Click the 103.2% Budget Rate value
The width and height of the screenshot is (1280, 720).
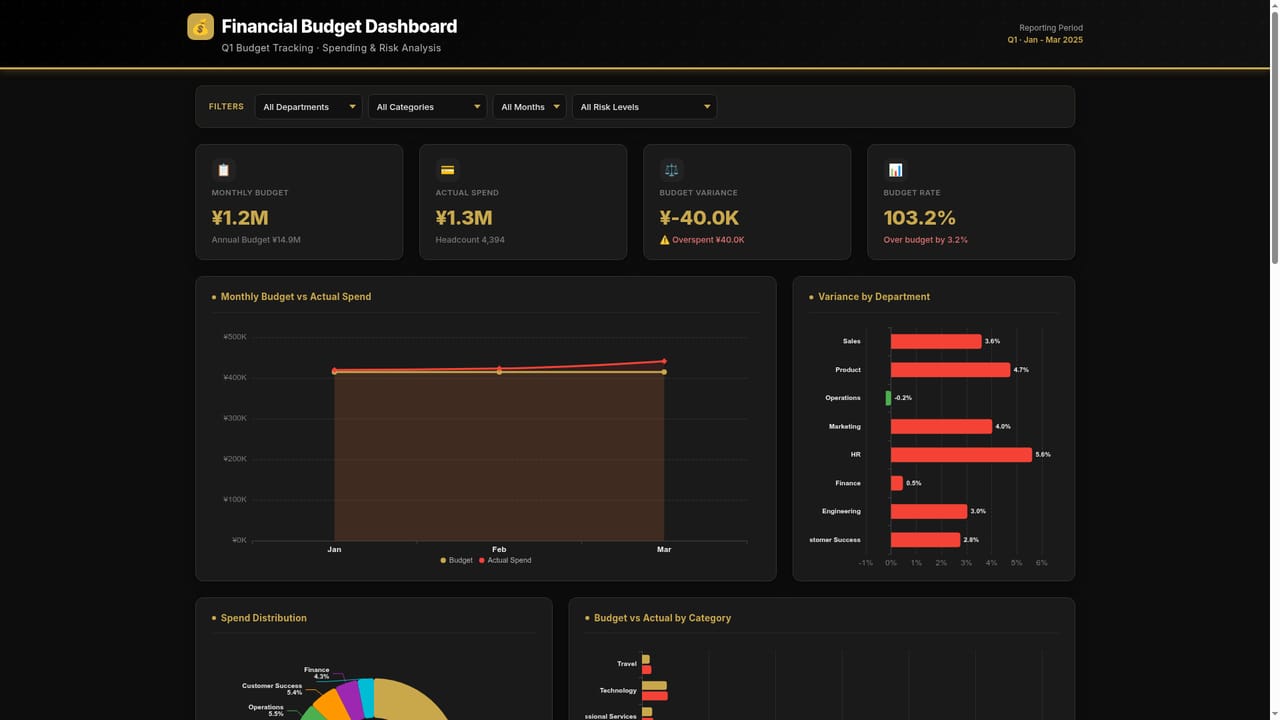pos(920,218)
